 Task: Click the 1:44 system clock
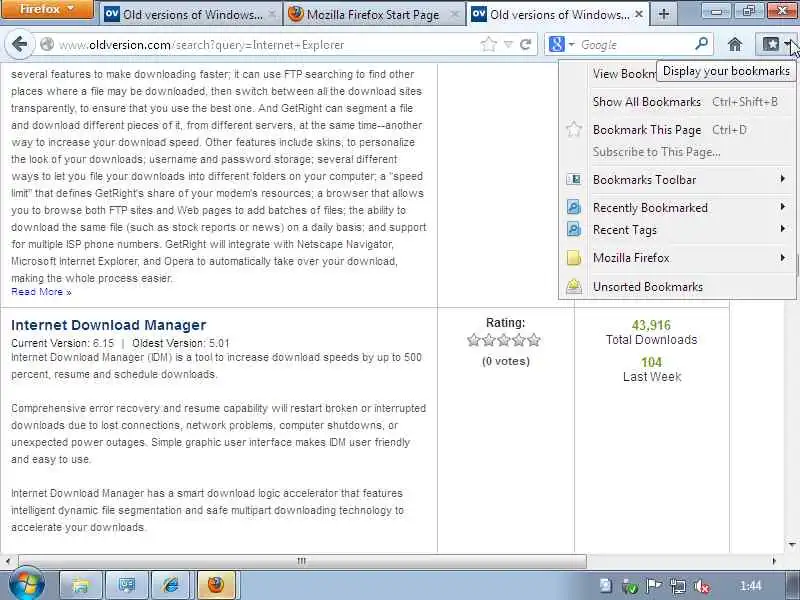(x=751, y=586)
